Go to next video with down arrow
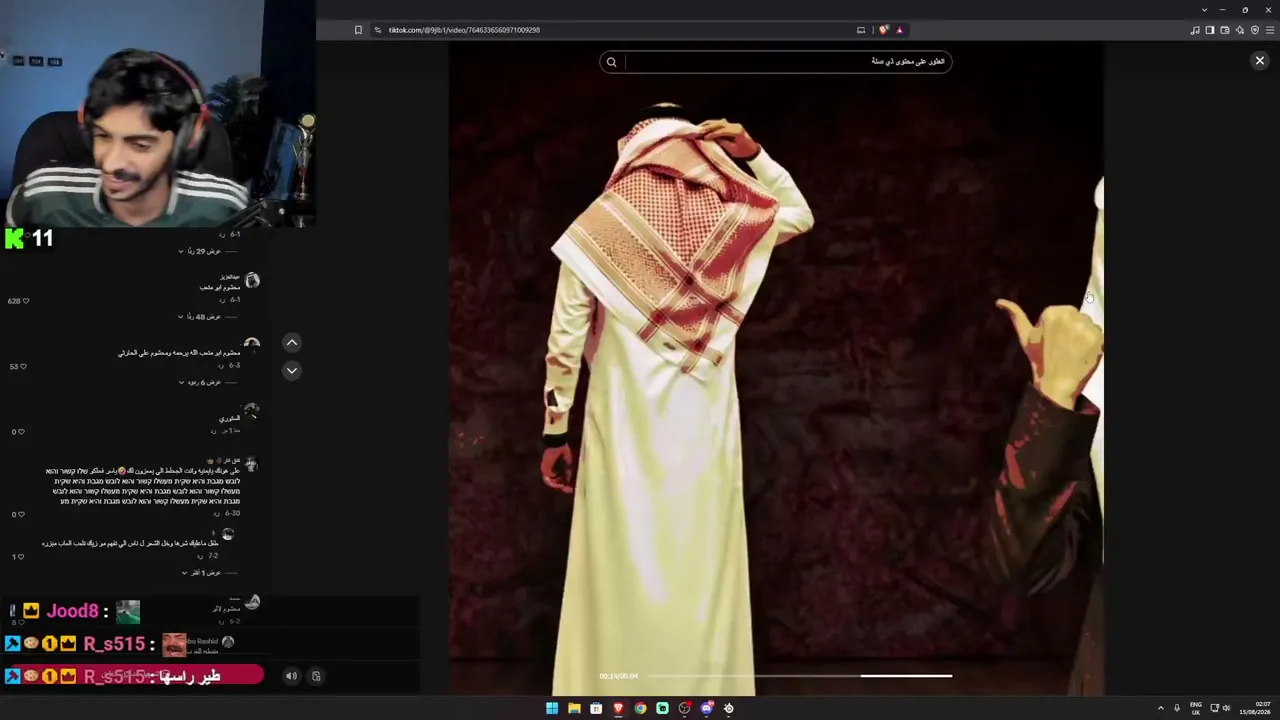Screen dimensions: 1280x720 [292, 370]
